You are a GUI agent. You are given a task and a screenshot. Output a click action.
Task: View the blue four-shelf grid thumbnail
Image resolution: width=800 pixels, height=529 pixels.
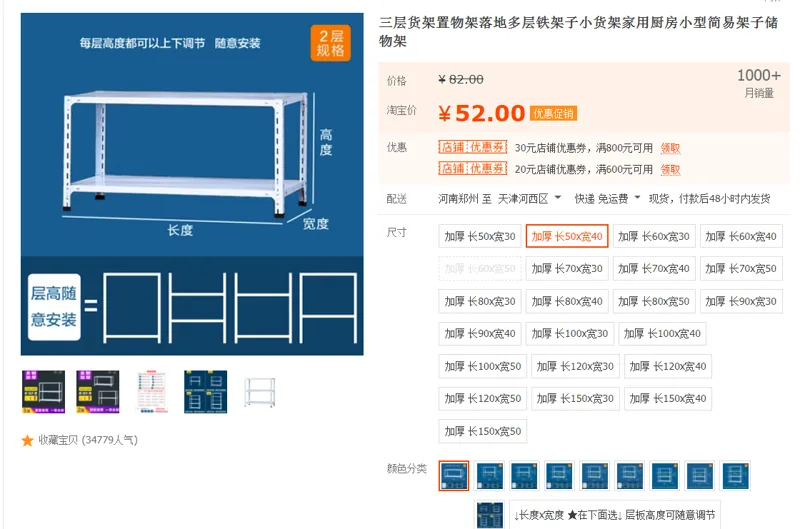coord(206,392)
